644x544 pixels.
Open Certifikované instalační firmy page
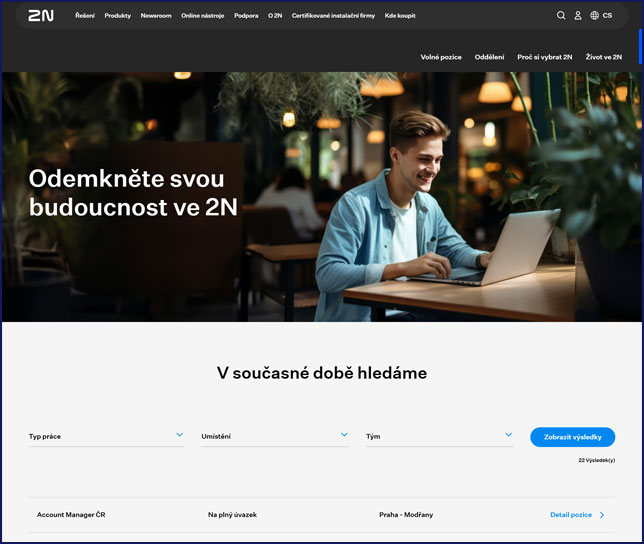[x=333, y=16]
